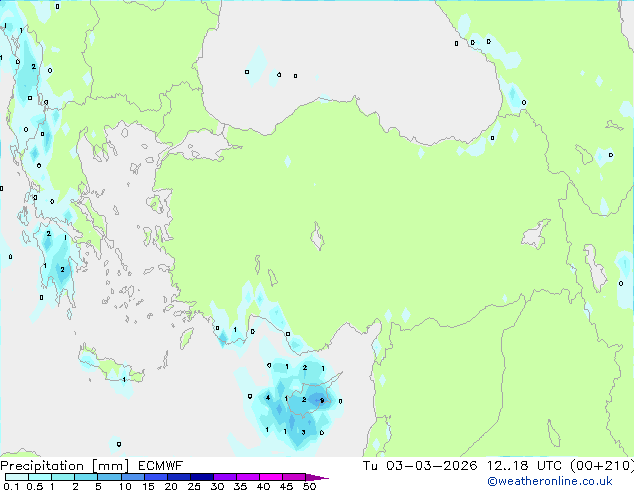634x490 pixels.
Task: Click the '35' legend scale label
Action: [241, 486]
